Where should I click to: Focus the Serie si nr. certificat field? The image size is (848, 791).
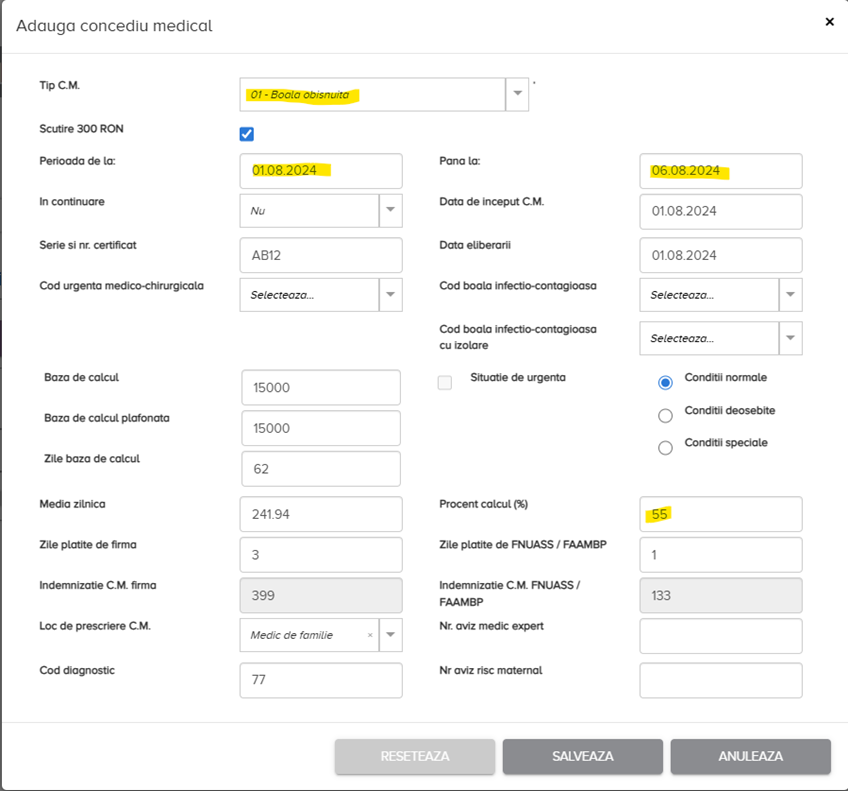321,255
